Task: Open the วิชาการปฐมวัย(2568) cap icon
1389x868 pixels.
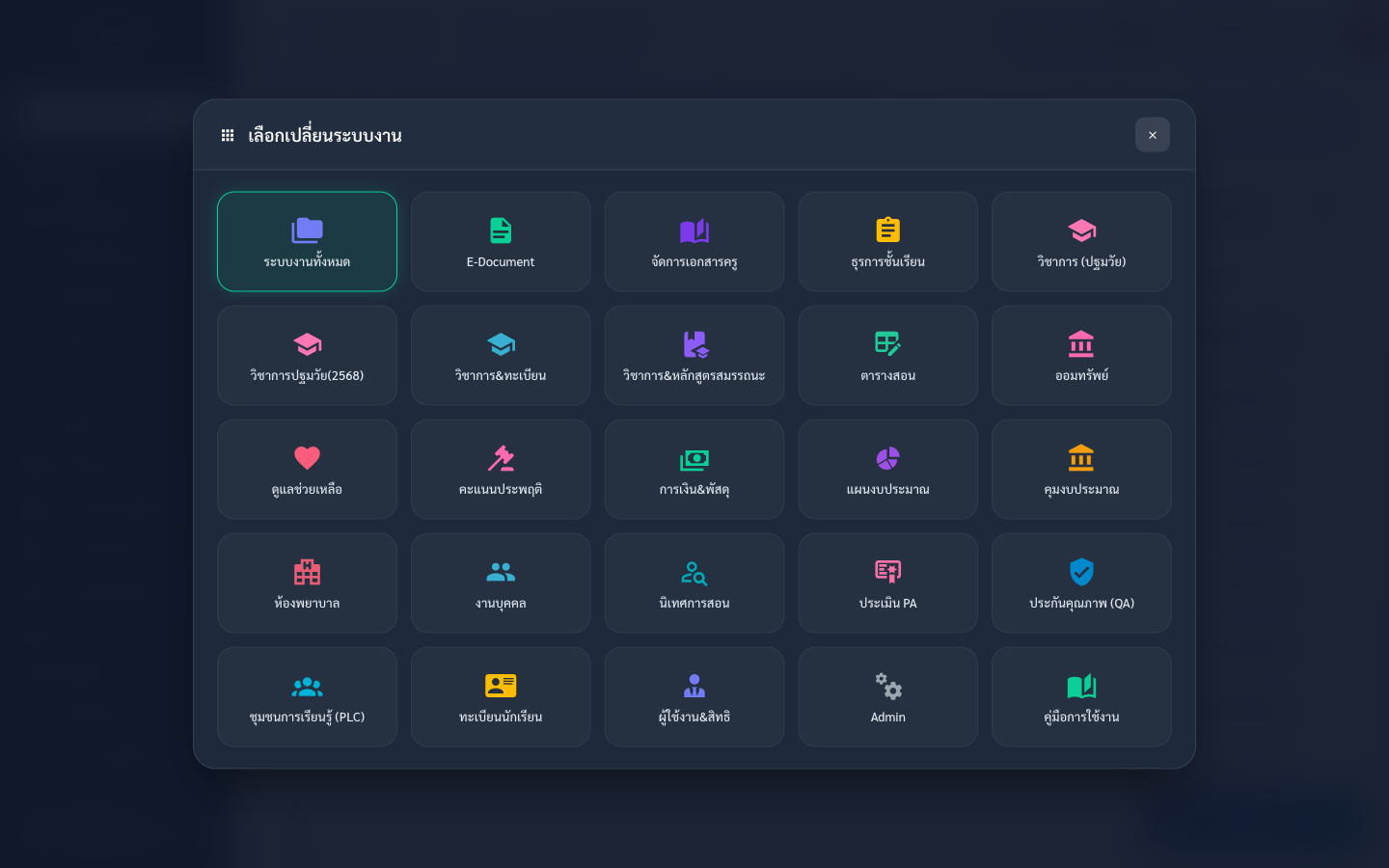Action: [307, 344]
